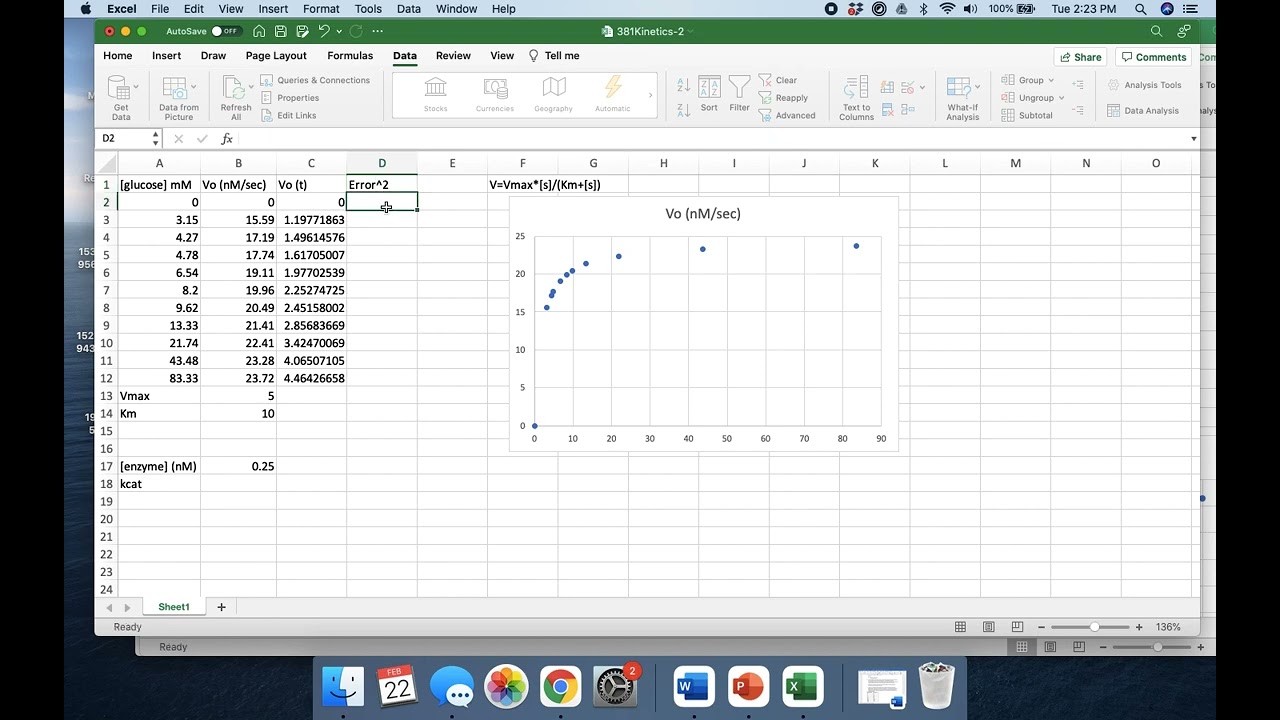Image resolution: width=1280 pixels, height=720 pixels.
Task: Click the Undo arrow
Action: (324, 31)
